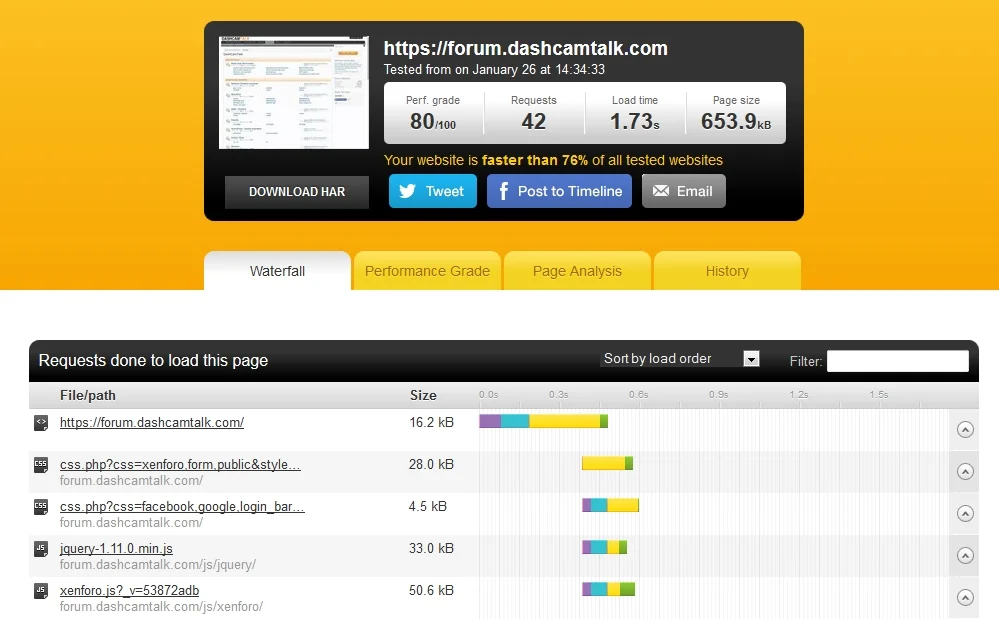Screen dimensions: 999x619
Task: Open the css.php?css=facebook.google.login_bar link
Action: pyautogui.click(x=182, y=507)
